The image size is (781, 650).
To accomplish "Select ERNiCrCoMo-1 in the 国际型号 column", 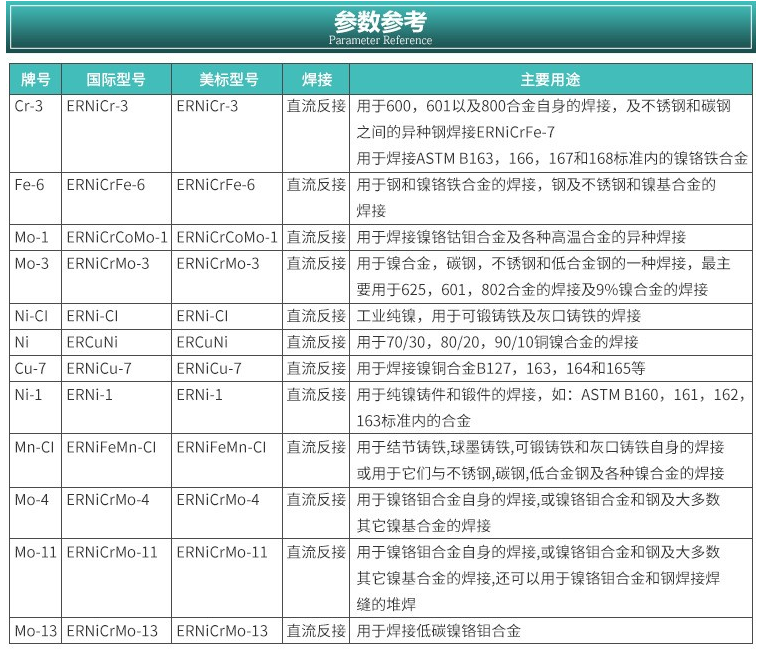I will coord(117,237).
